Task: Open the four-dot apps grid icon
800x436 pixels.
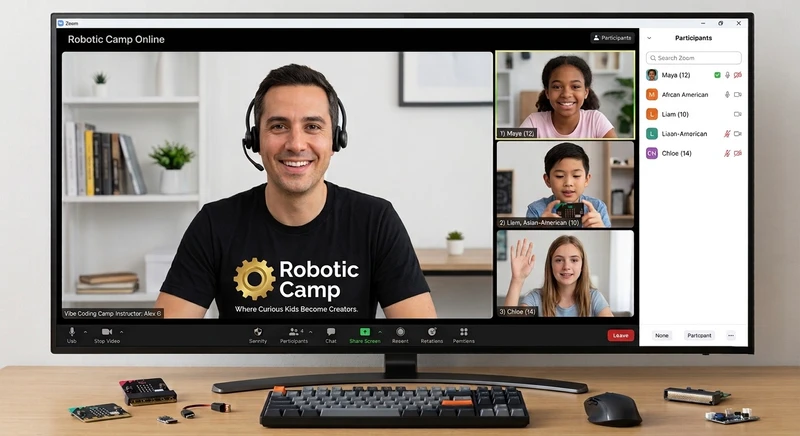Action: (463, 332)
